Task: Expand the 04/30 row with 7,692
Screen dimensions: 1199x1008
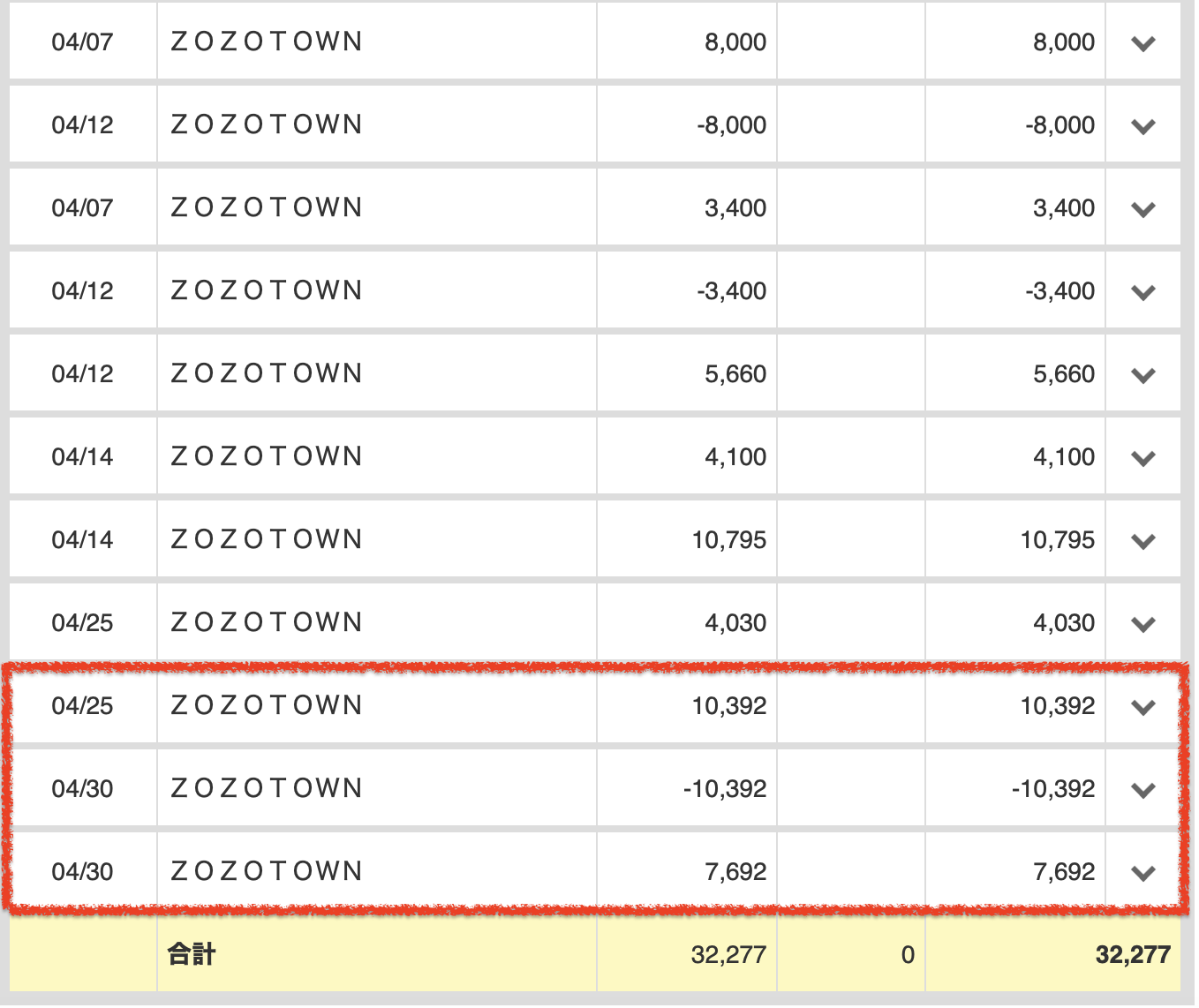Action: tap(1143, 873)
